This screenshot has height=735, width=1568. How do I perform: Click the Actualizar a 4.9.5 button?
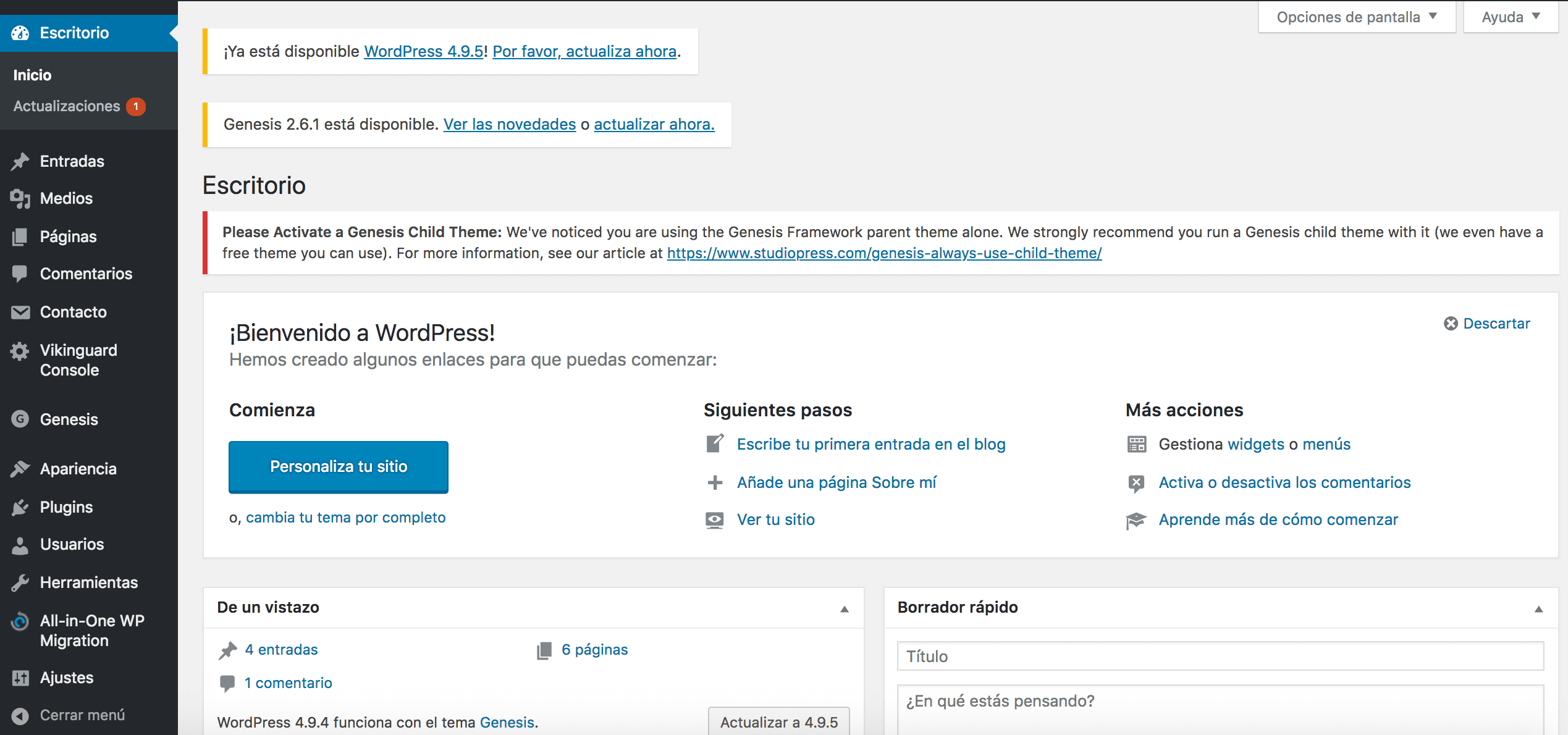click(779, 721)
